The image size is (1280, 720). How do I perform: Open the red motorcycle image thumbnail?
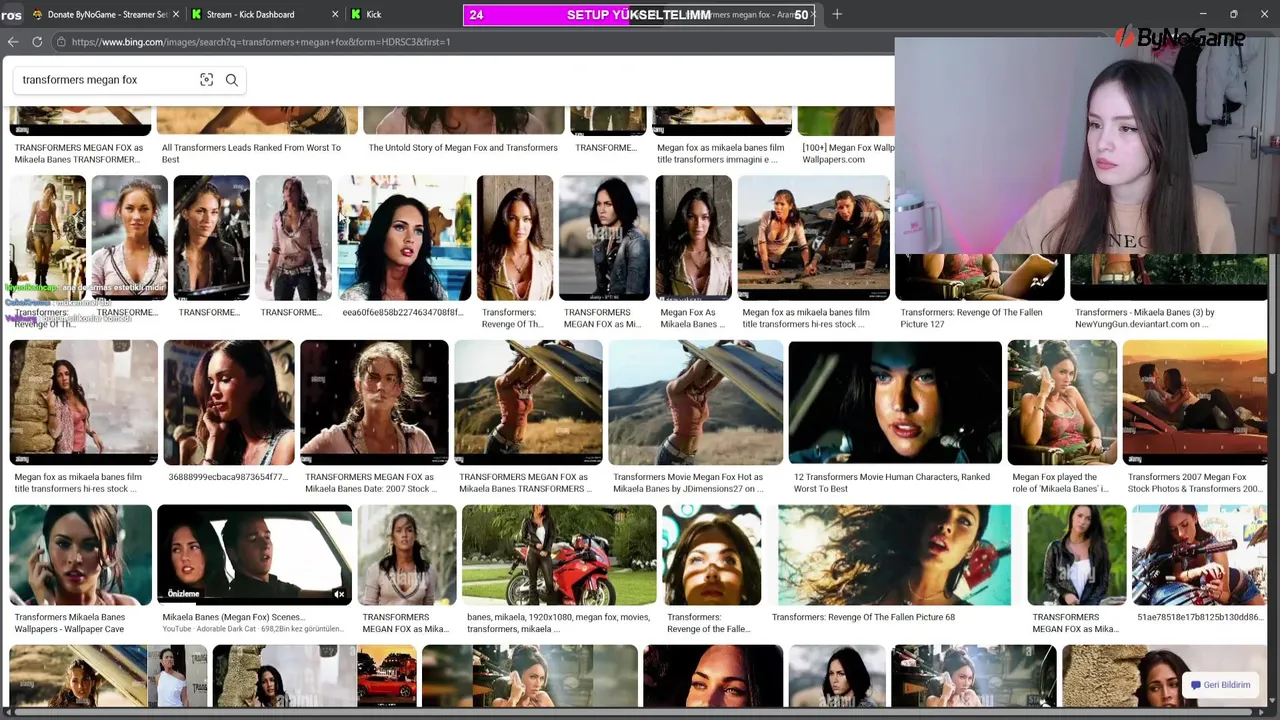pyautogui.click(x=559, y=555)
